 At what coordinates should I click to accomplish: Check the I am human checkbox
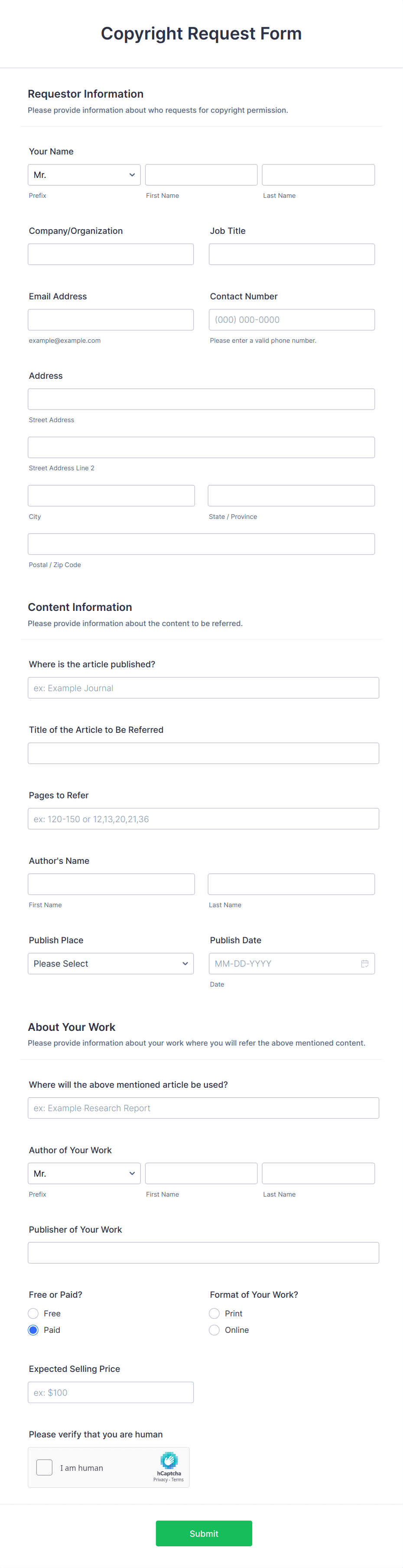pos(44,1467)
